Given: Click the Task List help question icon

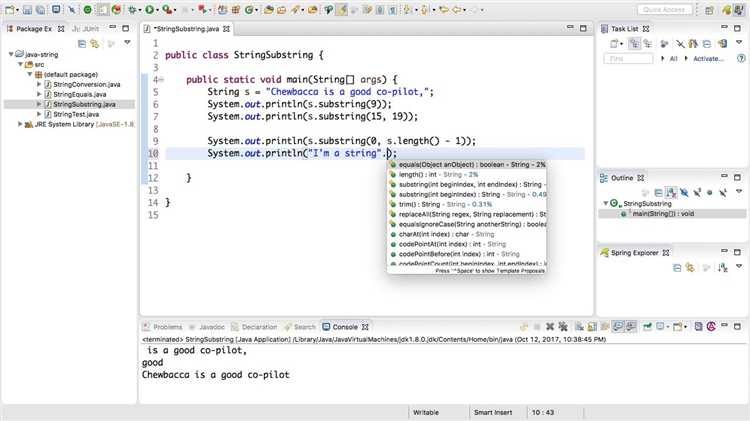Looking at the screenshot, I should (741, 58).
